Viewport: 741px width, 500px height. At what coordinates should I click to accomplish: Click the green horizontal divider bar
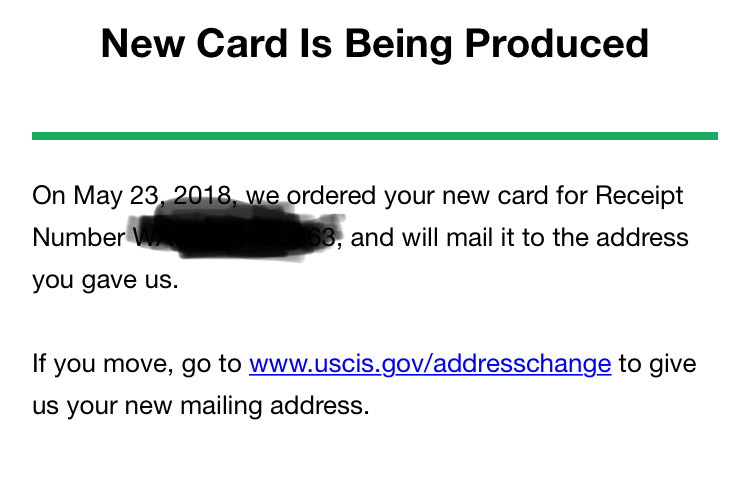coord(374,135)
